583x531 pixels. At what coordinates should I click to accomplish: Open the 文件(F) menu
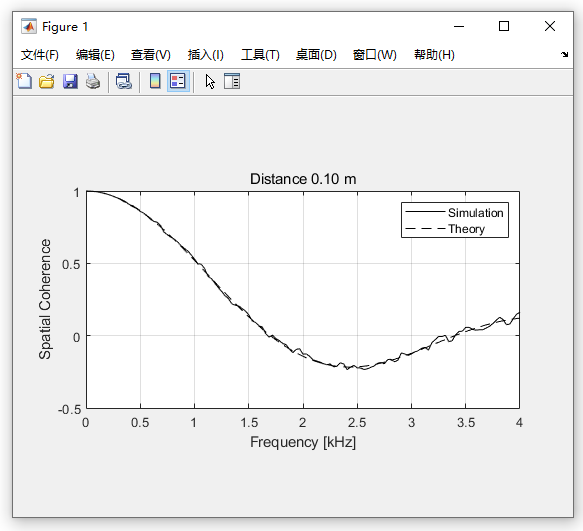coord(40,55)
